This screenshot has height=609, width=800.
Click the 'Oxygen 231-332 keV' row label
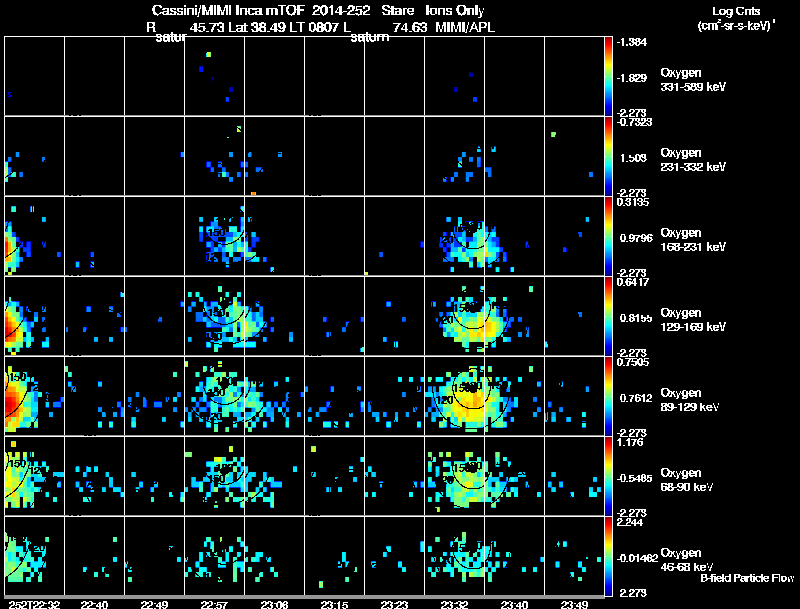click(693, 160)
